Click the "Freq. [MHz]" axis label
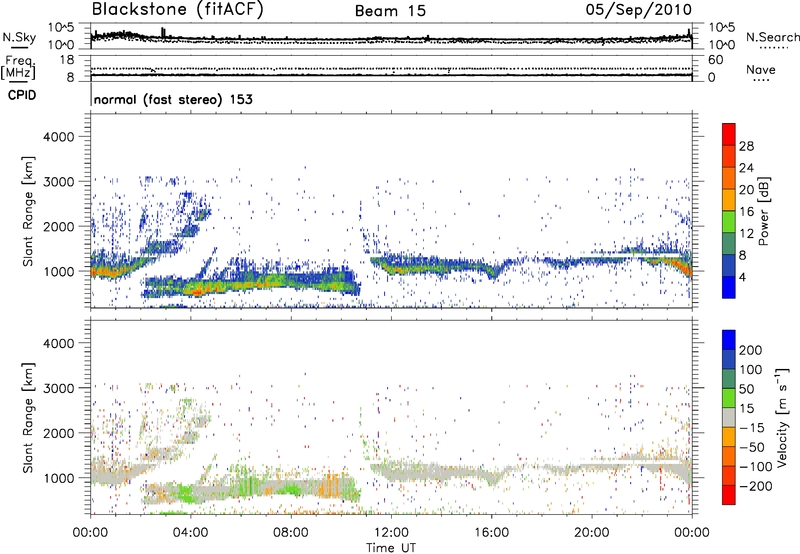Image resolution: width=800 pixels, height=554 pixels. 18,68
